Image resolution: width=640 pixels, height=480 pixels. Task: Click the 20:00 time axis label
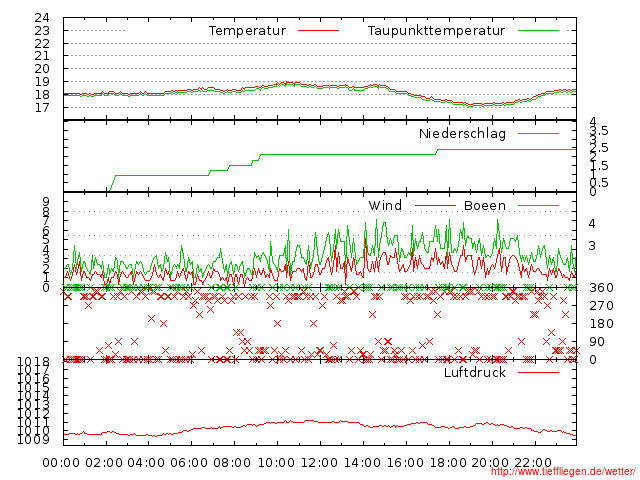tap(490, 463)
